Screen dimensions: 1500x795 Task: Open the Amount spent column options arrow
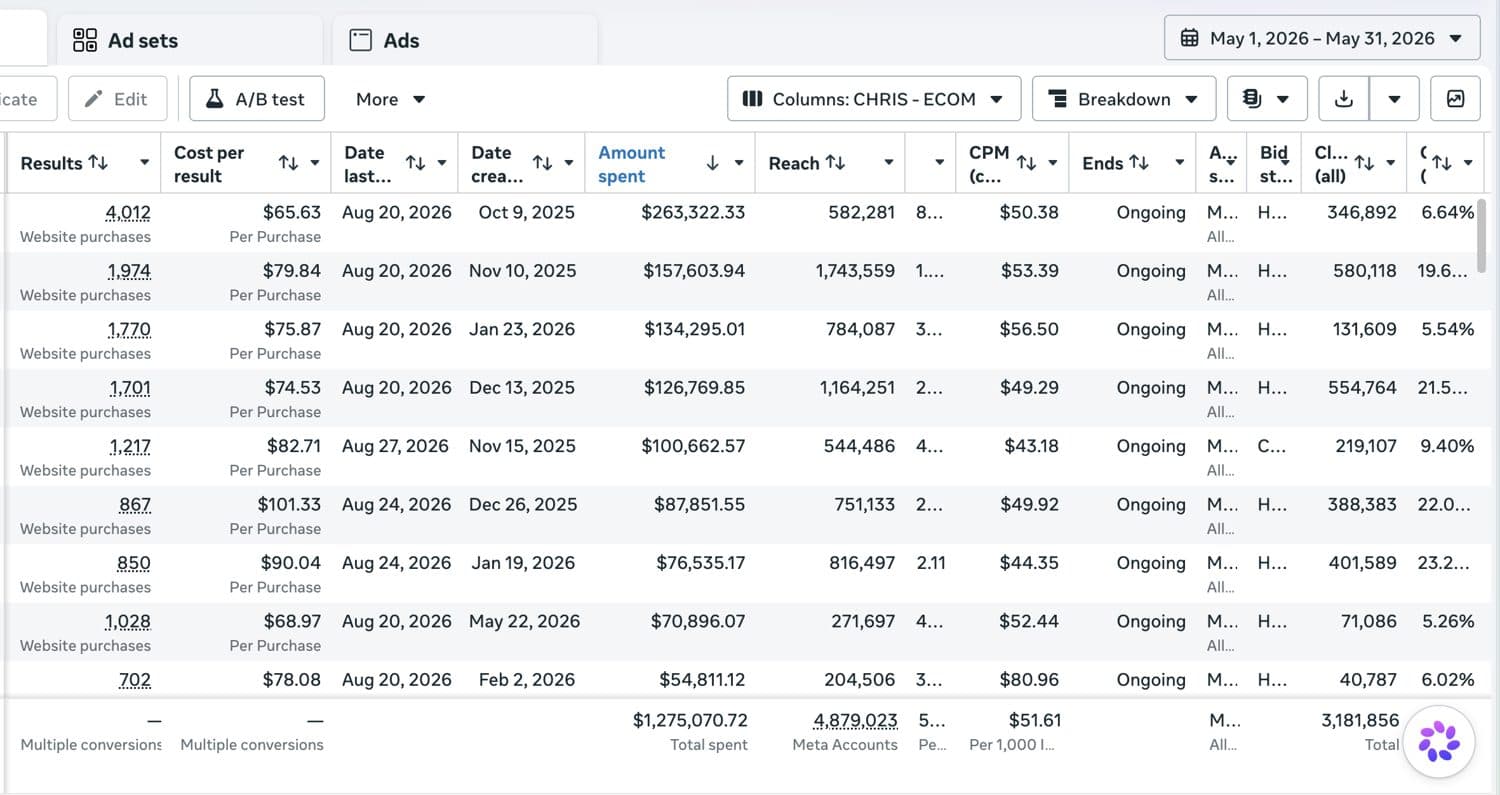(x=739, y=163)
